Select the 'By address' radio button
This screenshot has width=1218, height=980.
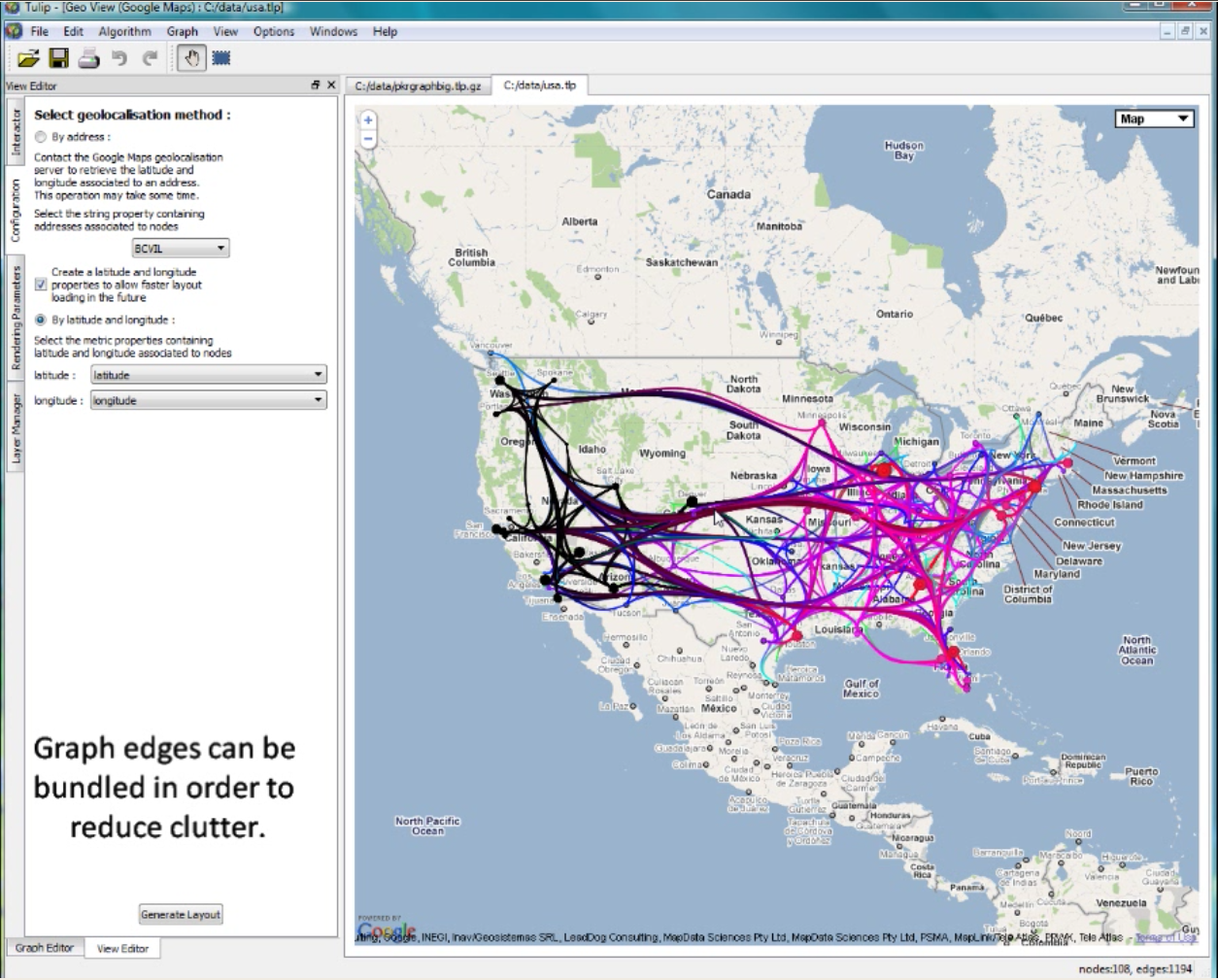click(41, 137)
